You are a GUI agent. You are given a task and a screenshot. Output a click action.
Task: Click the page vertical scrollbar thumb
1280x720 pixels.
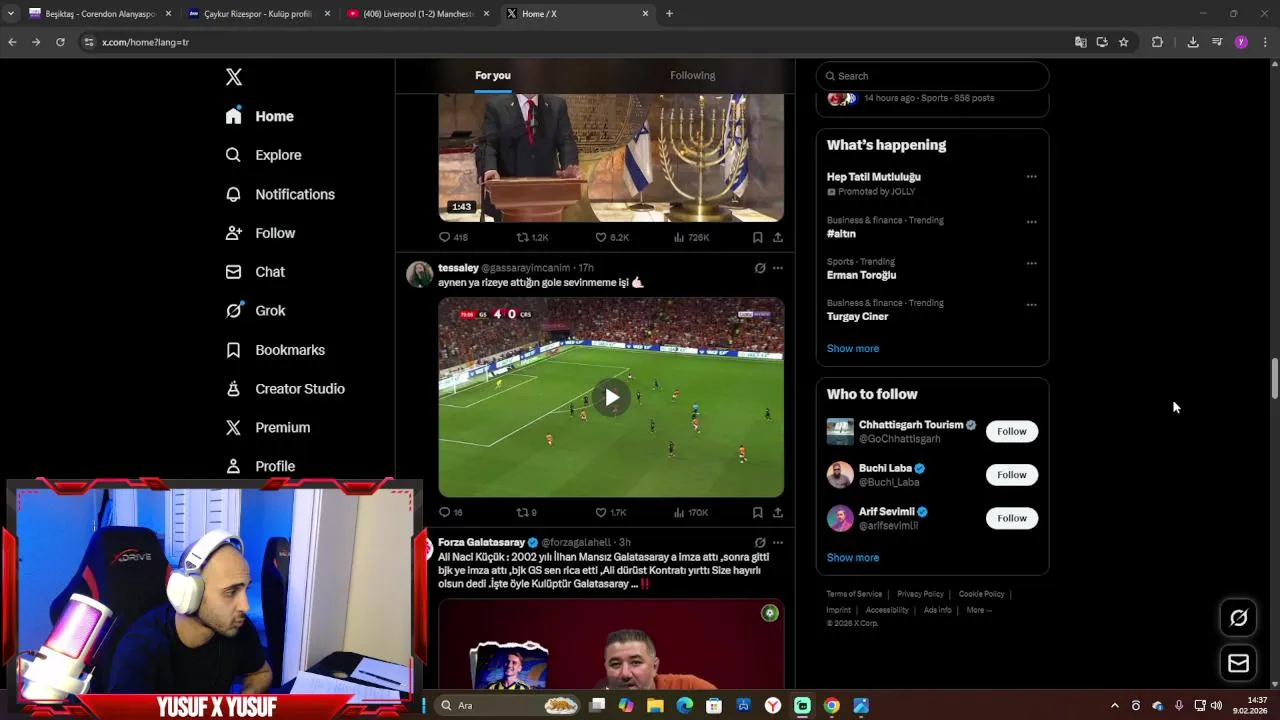(x=1275, y=380)
